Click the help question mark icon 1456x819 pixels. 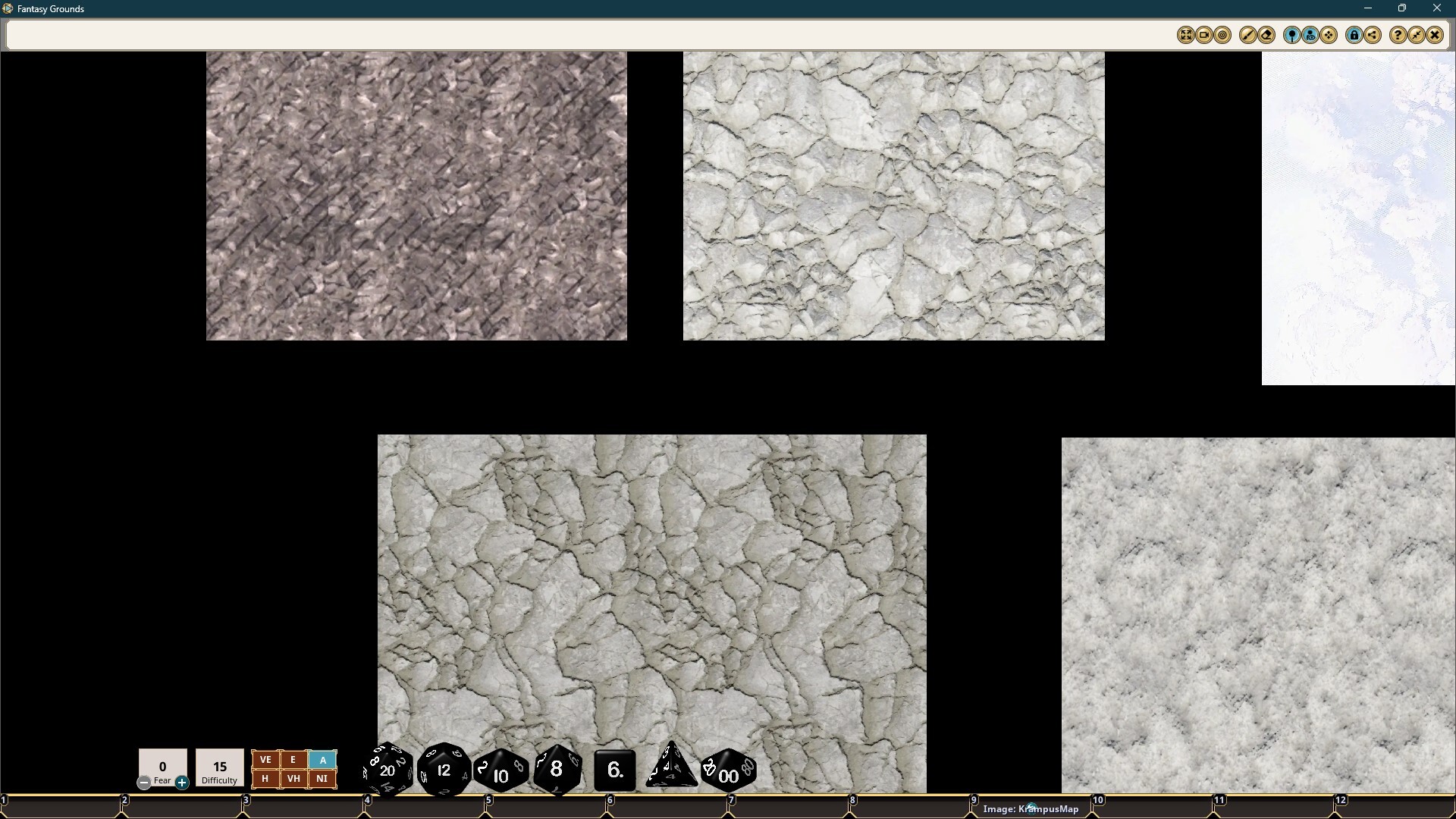(1397, 35)
